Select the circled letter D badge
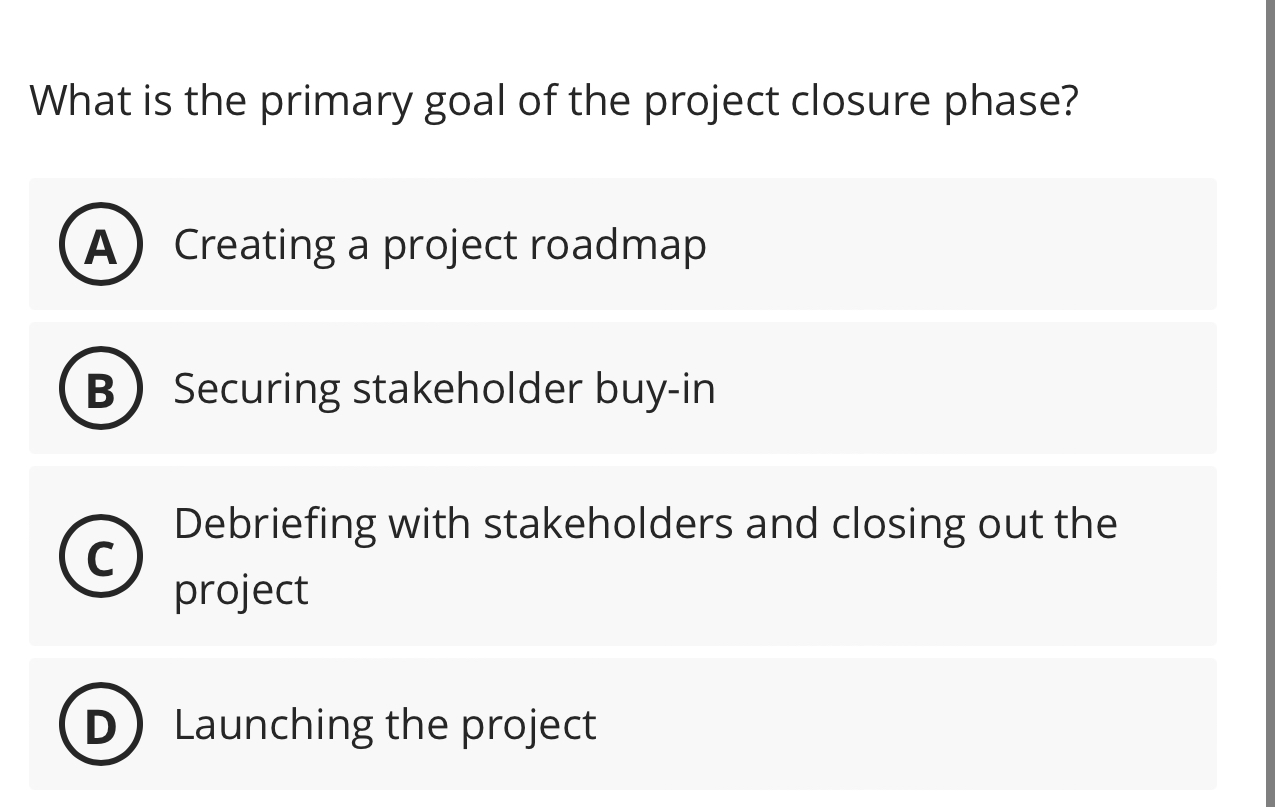 coord(100,724)
